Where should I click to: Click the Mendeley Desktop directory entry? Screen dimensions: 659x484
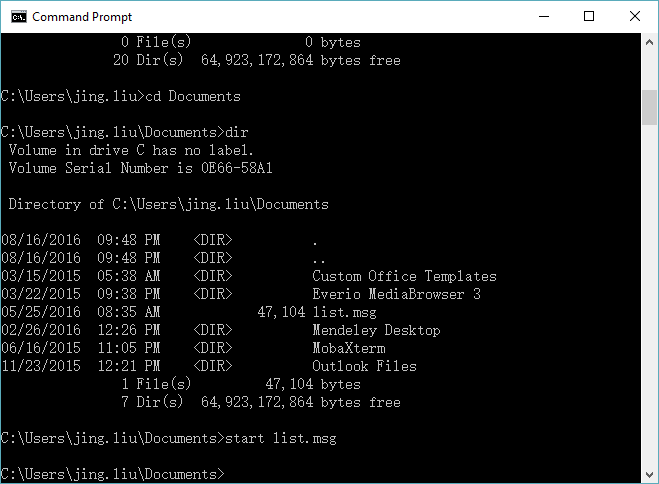tap(221, 330)
